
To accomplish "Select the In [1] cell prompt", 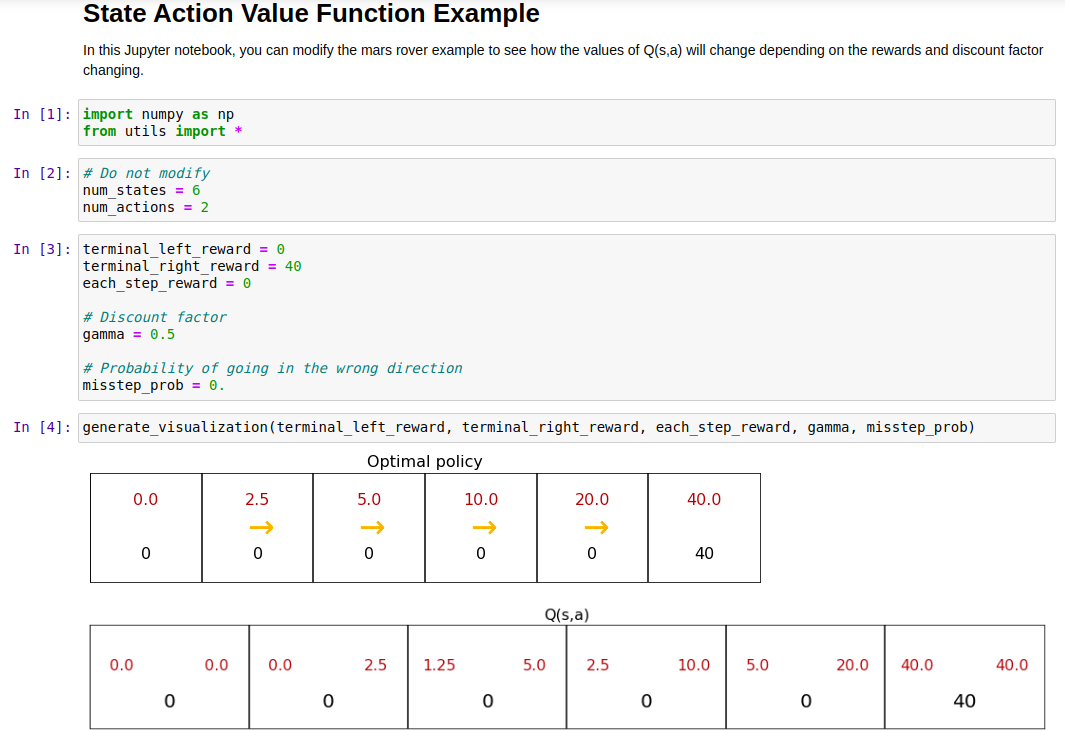I will coord(42,114).
